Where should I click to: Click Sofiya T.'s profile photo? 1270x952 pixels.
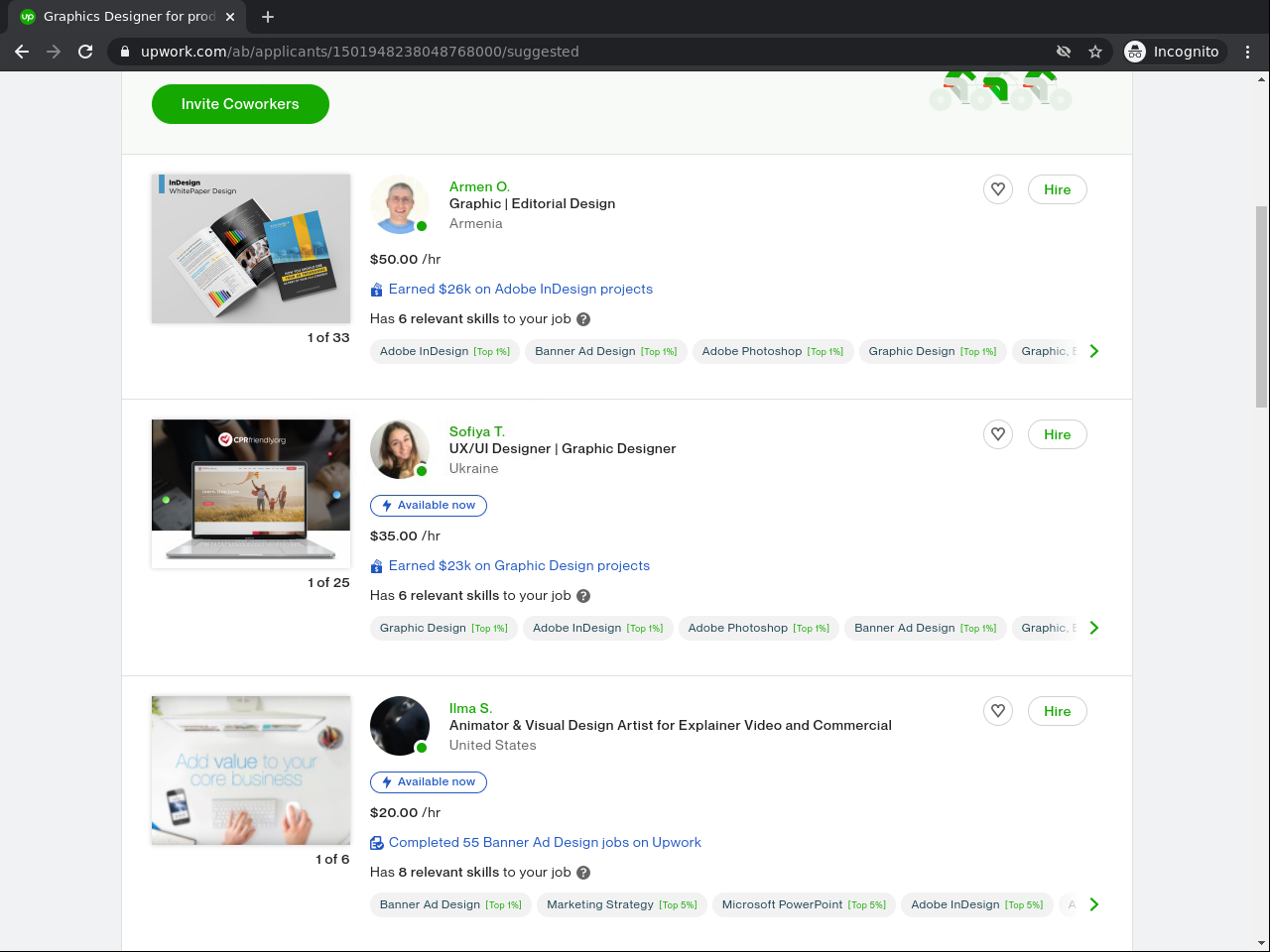400,449
